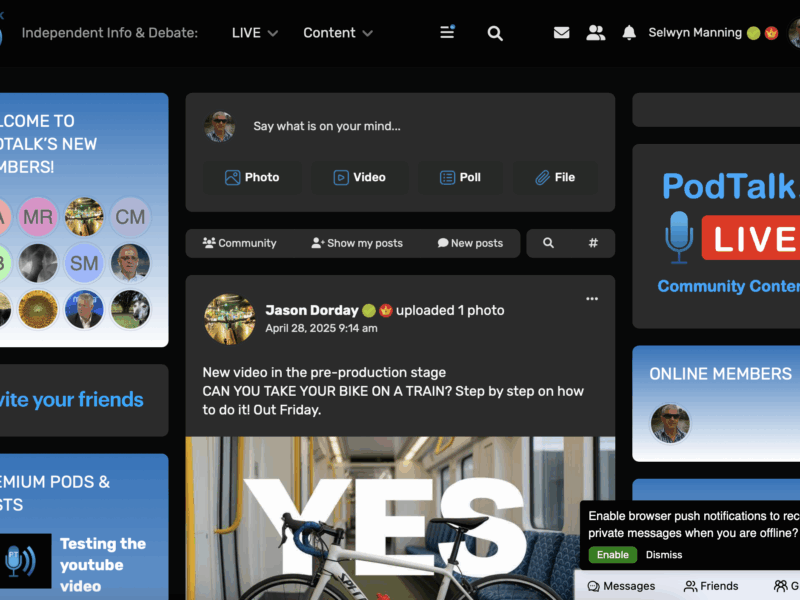Click the Video upload button
Viewport: 800px width, 600px height.
[x=359, y=178]
